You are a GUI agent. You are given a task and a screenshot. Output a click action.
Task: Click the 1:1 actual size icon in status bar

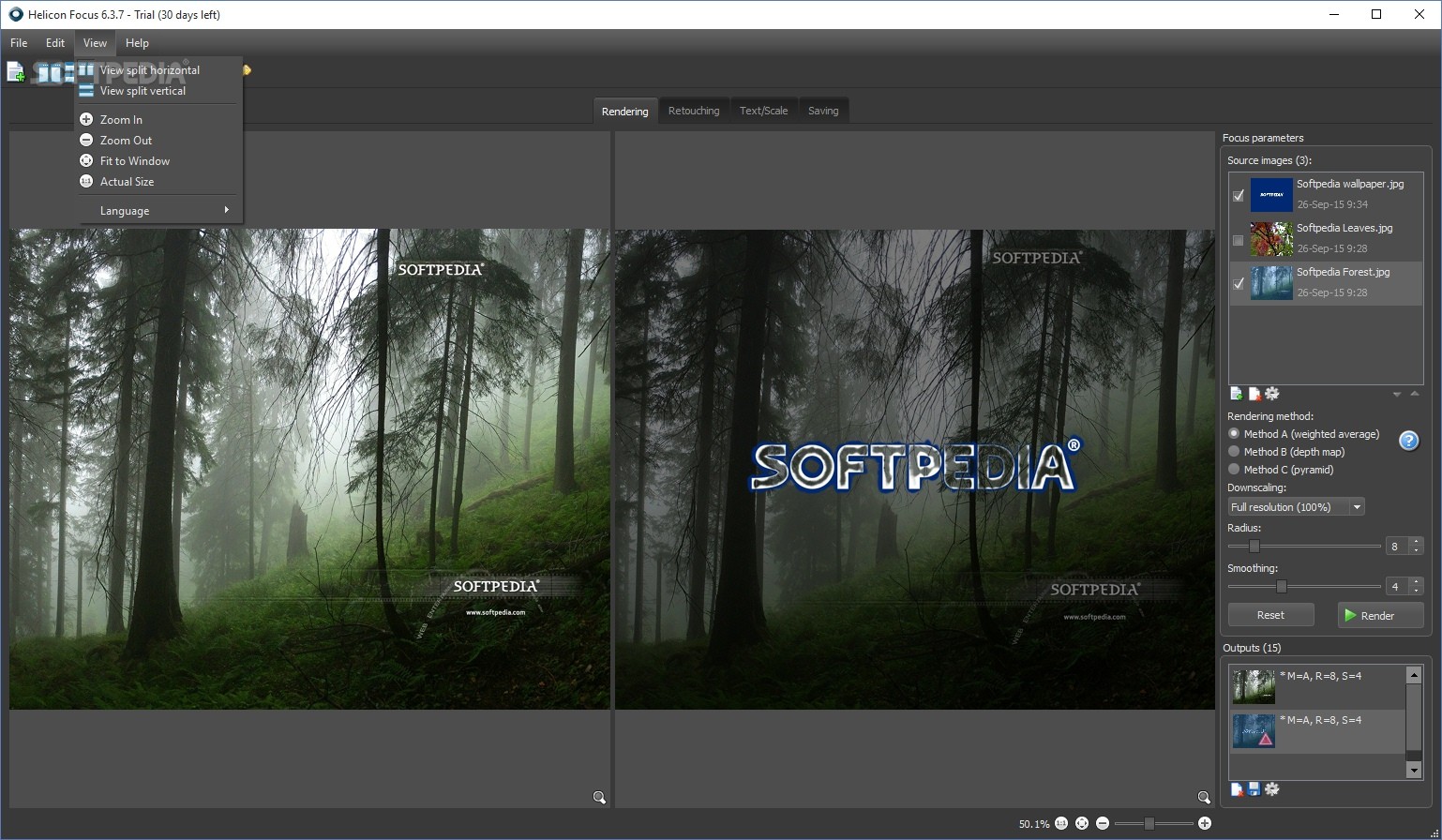[x=1061, y=823]
